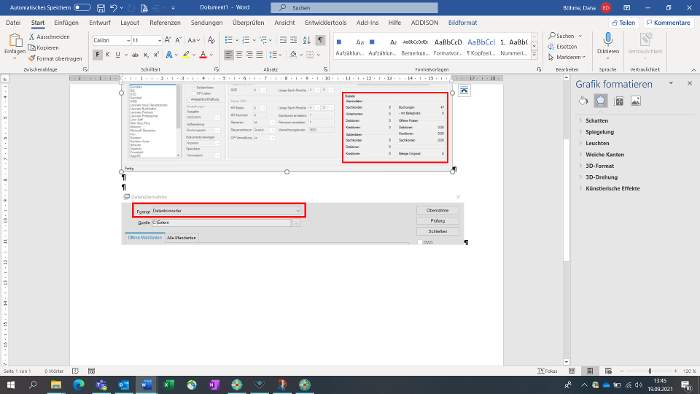Open the Kommentare button
The height and width of the screenshot is (394, 700).
(668, 23)
